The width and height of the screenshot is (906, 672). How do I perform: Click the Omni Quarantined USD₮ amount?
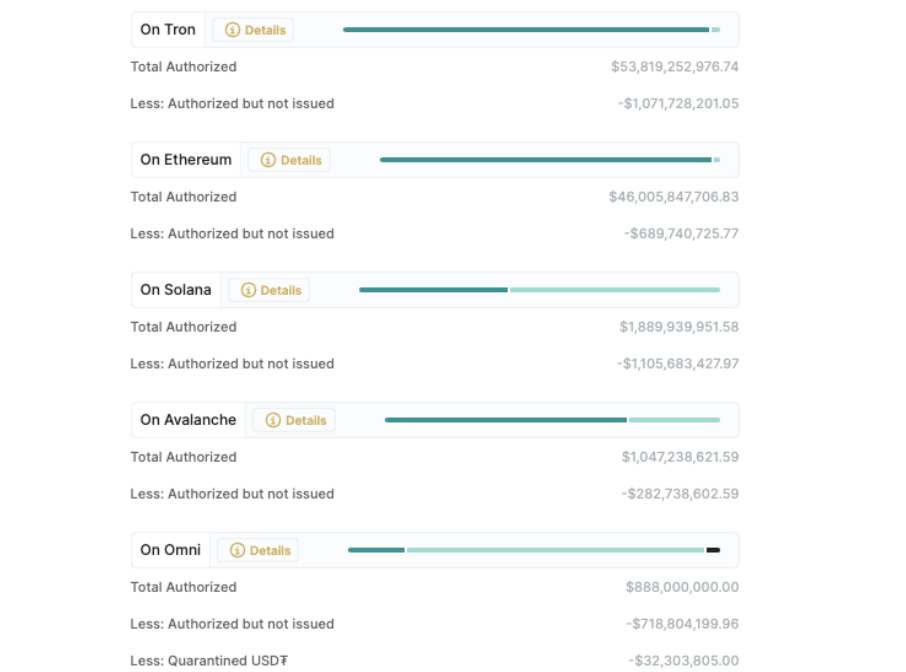684,661
